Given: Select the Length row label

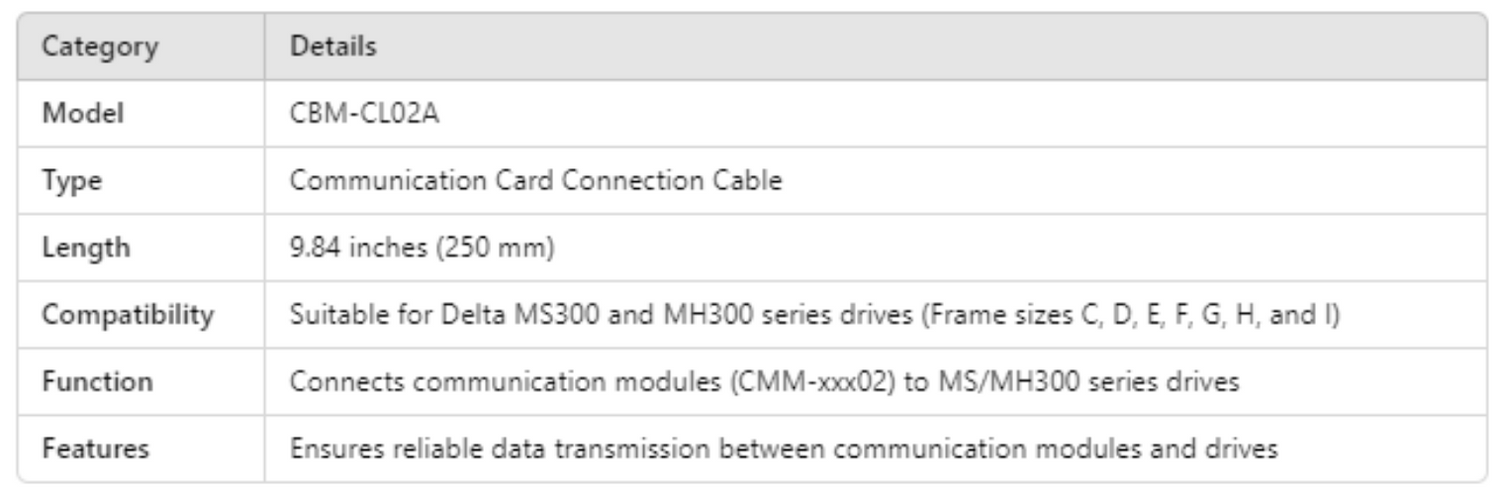Looking at the screenshot, I should [x=85, y=248].
